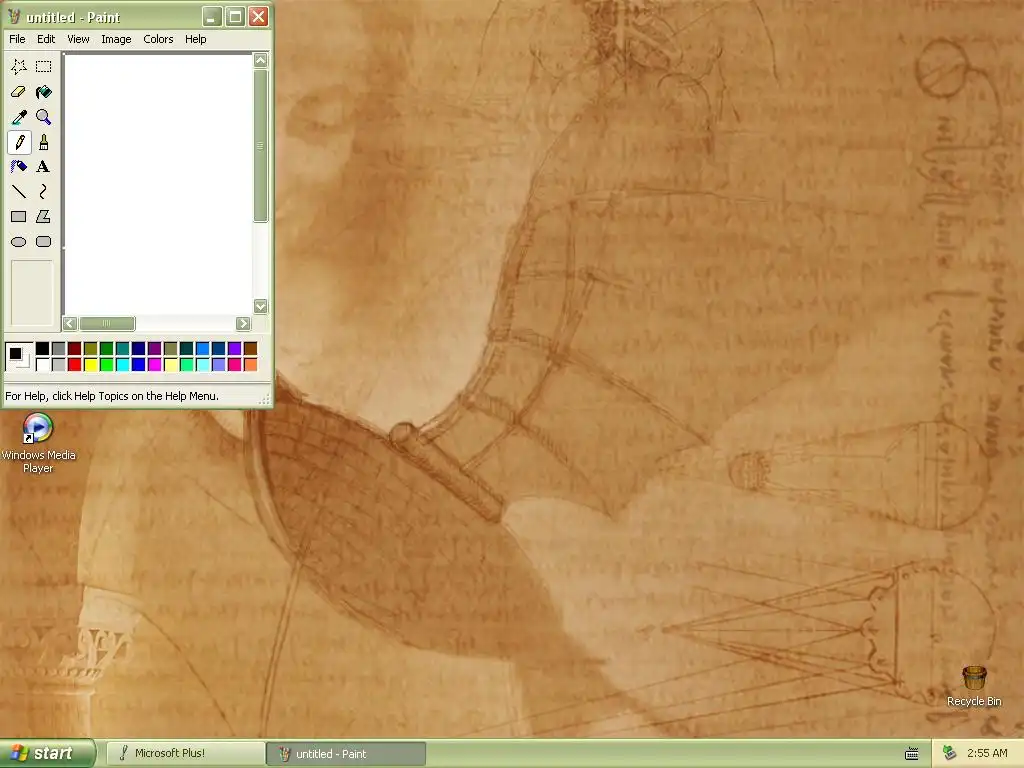This screenshot has width=1024, height=768.
Task: Maximize the Paint window
Action: coord(235,16)
